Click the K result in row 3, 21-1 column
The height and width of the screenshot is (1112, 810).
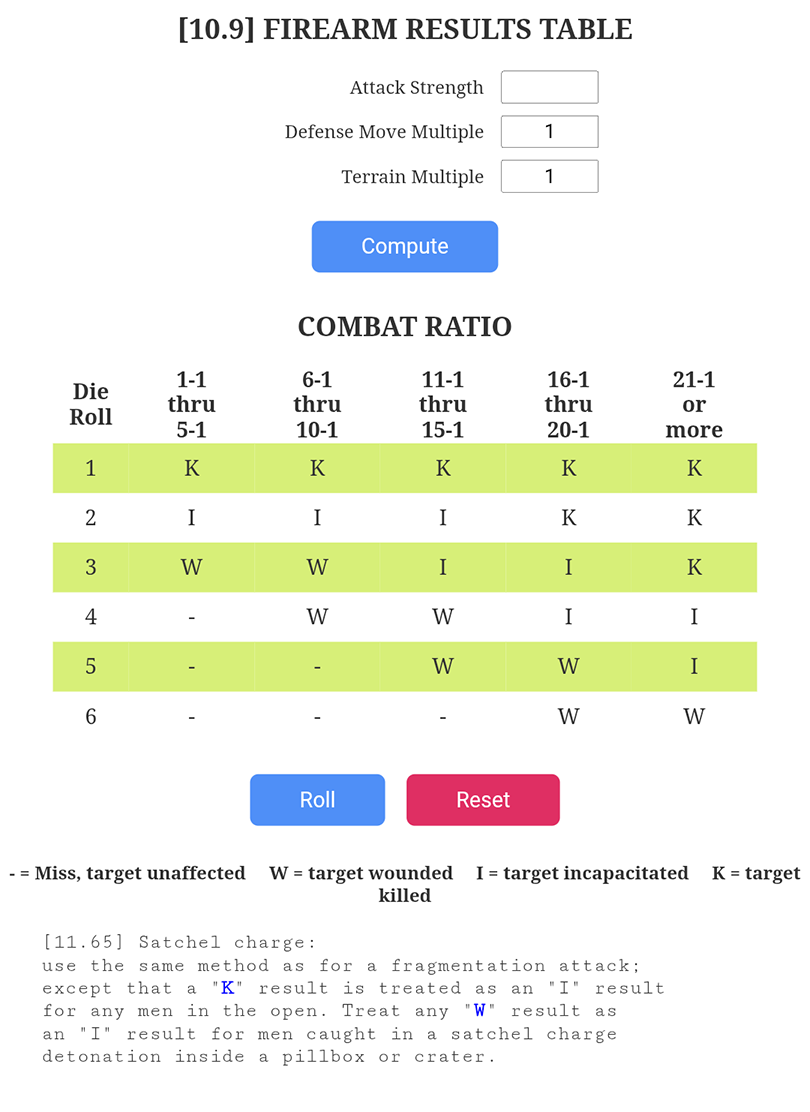(694, 567)
